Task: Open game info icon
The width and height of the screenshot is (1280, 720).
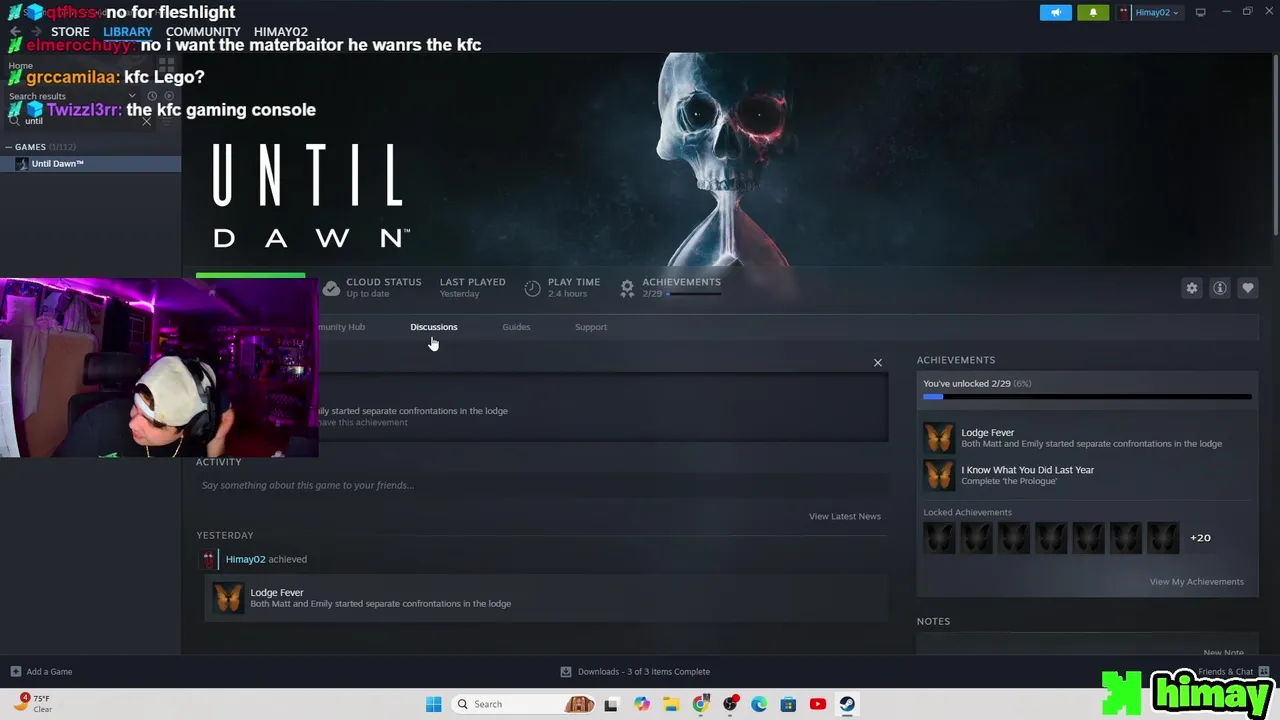Action: pos(1220,288)
